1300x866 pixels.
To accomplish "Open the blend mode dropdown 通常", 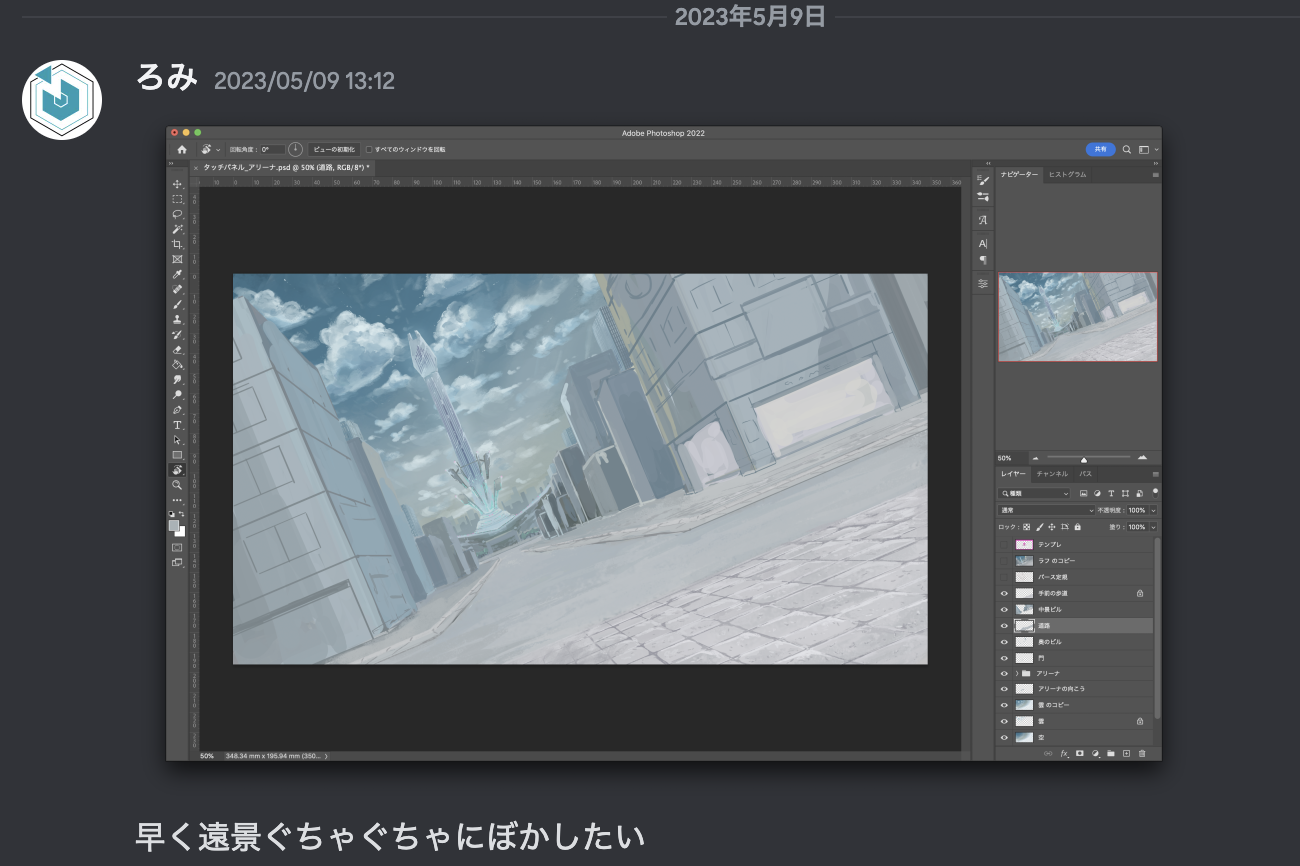I will point(1047,510).
